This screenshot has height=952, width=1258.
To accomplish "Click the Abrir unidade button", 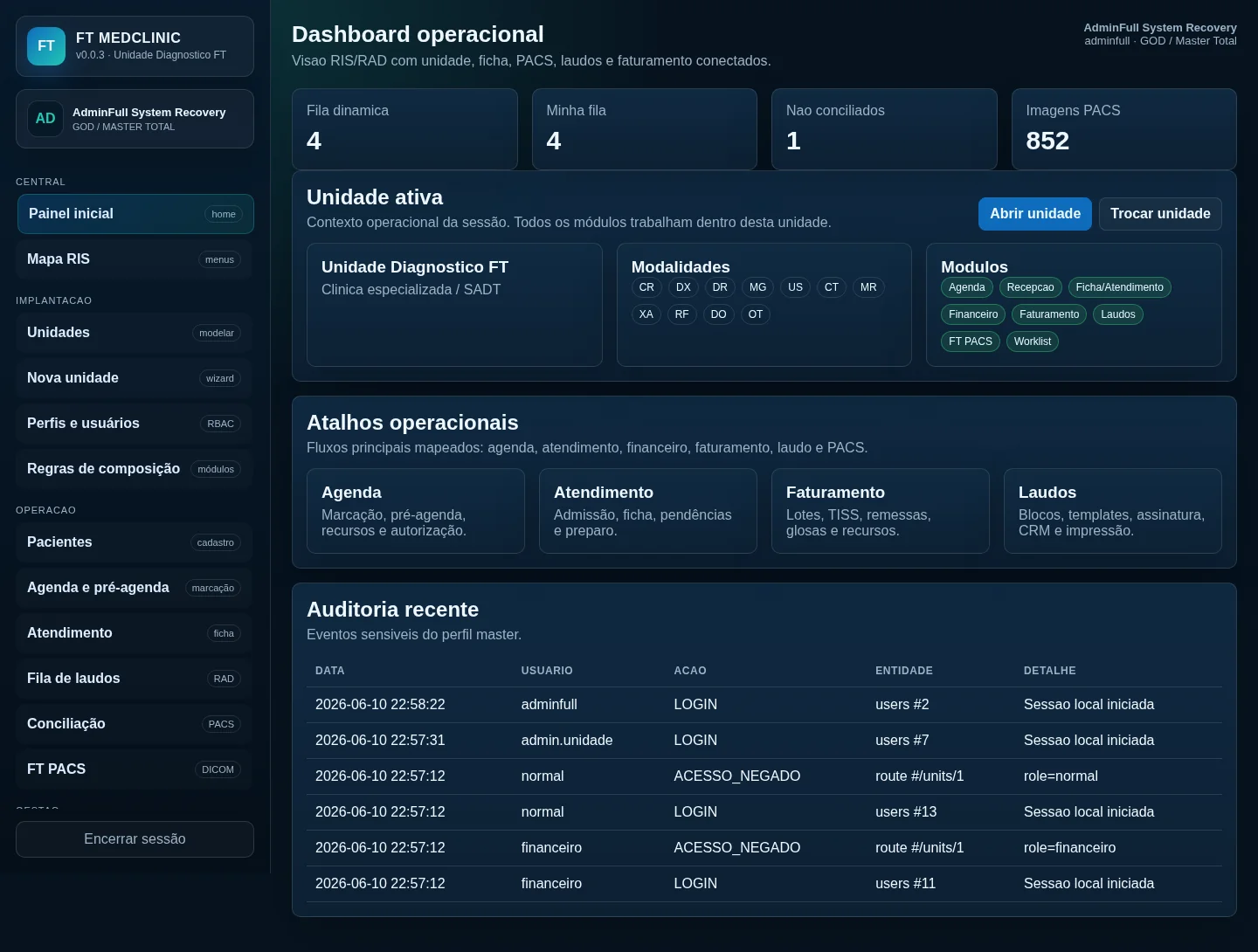I will (1035, 214).
